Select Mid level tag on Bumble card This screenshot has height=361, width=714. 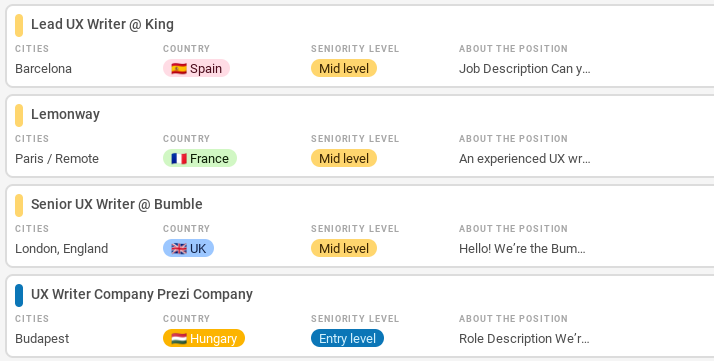[x=344, y=249]
